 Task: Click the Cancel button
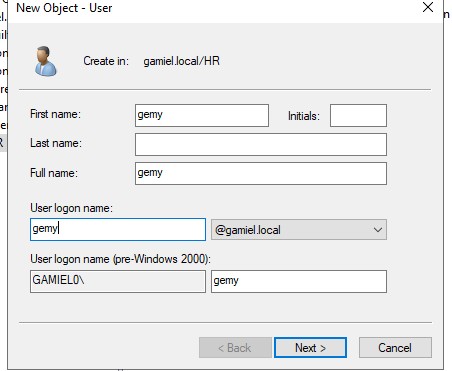(395, 348)
